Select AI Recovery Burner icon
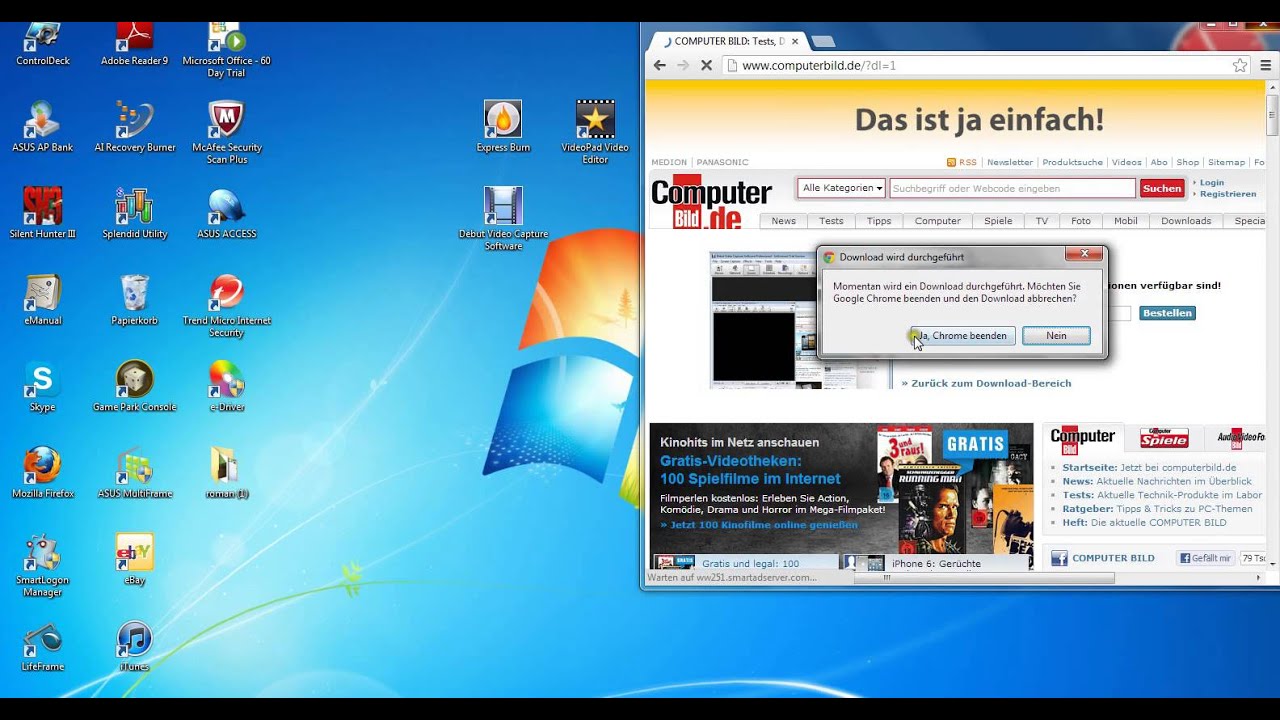This screenshot has width=1280, height=720. coord(134,127)
